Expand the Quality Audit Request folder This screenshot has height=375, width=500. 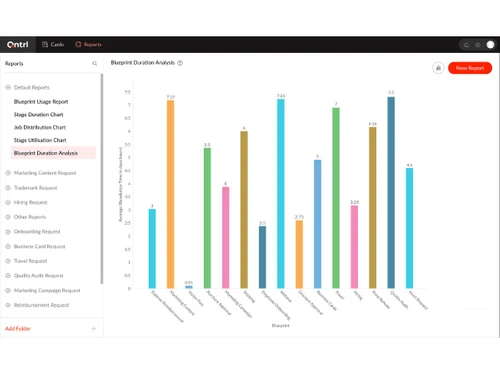coord(8,276)
